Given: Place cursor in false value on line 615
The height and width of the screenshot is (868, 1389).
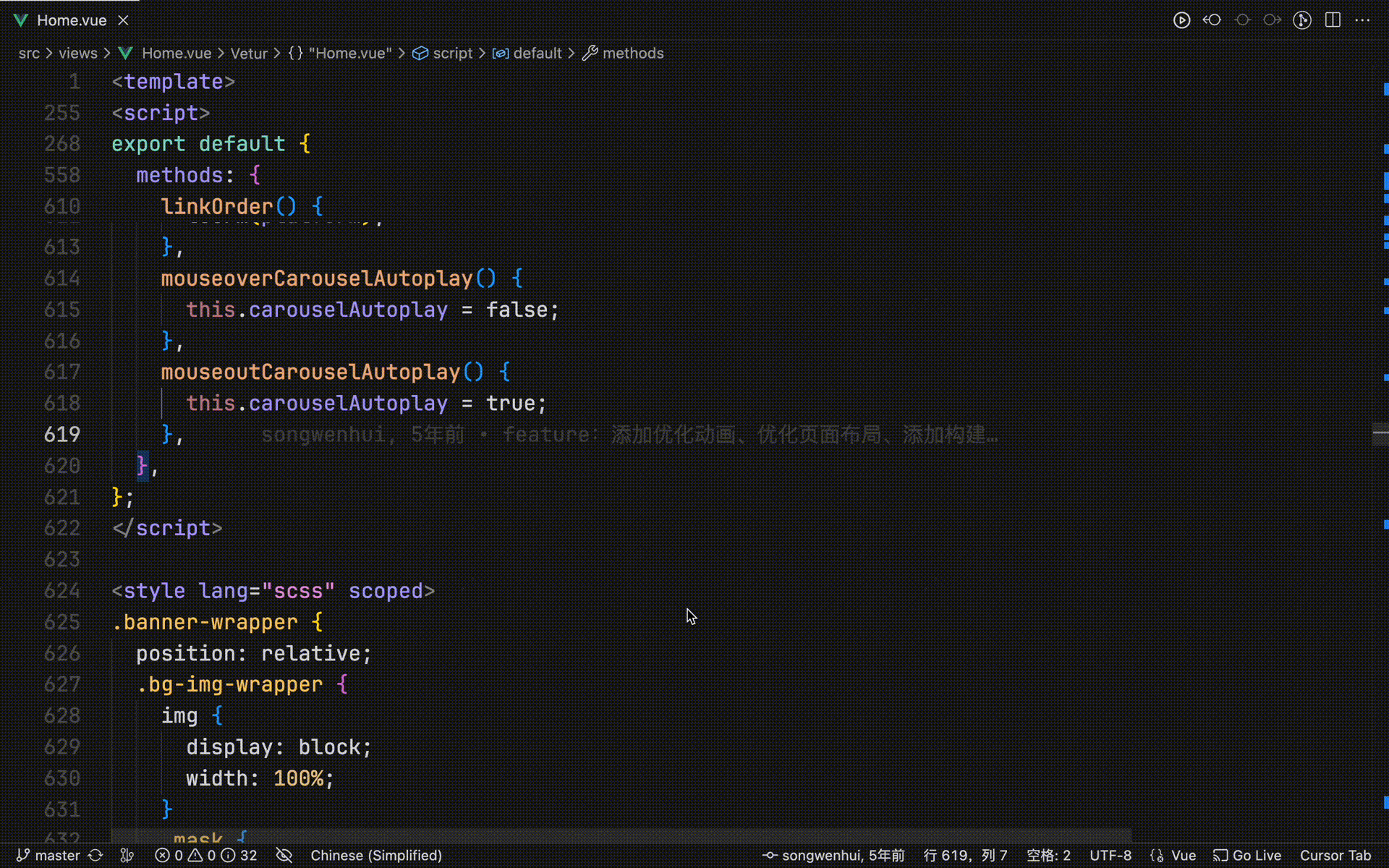Looking at the screenshot, I should 517,310.
